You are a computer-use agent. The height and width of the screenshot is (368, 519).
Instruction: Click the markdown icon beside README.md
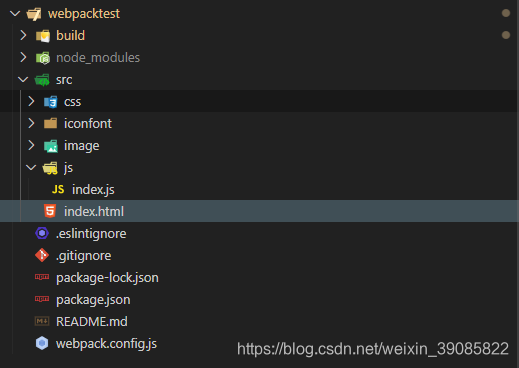tap(42, 321)
